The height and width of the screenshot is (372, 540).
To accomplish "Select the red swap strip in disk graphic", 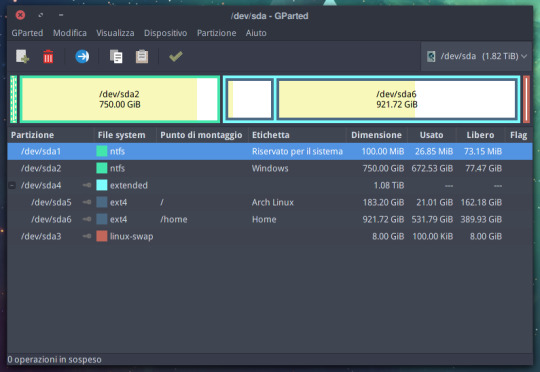I will tap(526, 99).
